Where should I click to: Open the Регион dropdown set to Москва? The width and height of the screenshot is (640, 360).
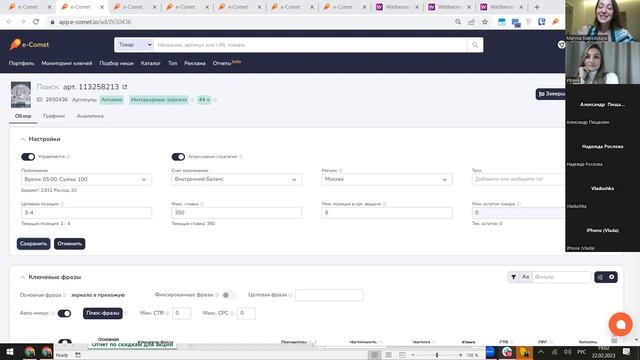point(387,180)
